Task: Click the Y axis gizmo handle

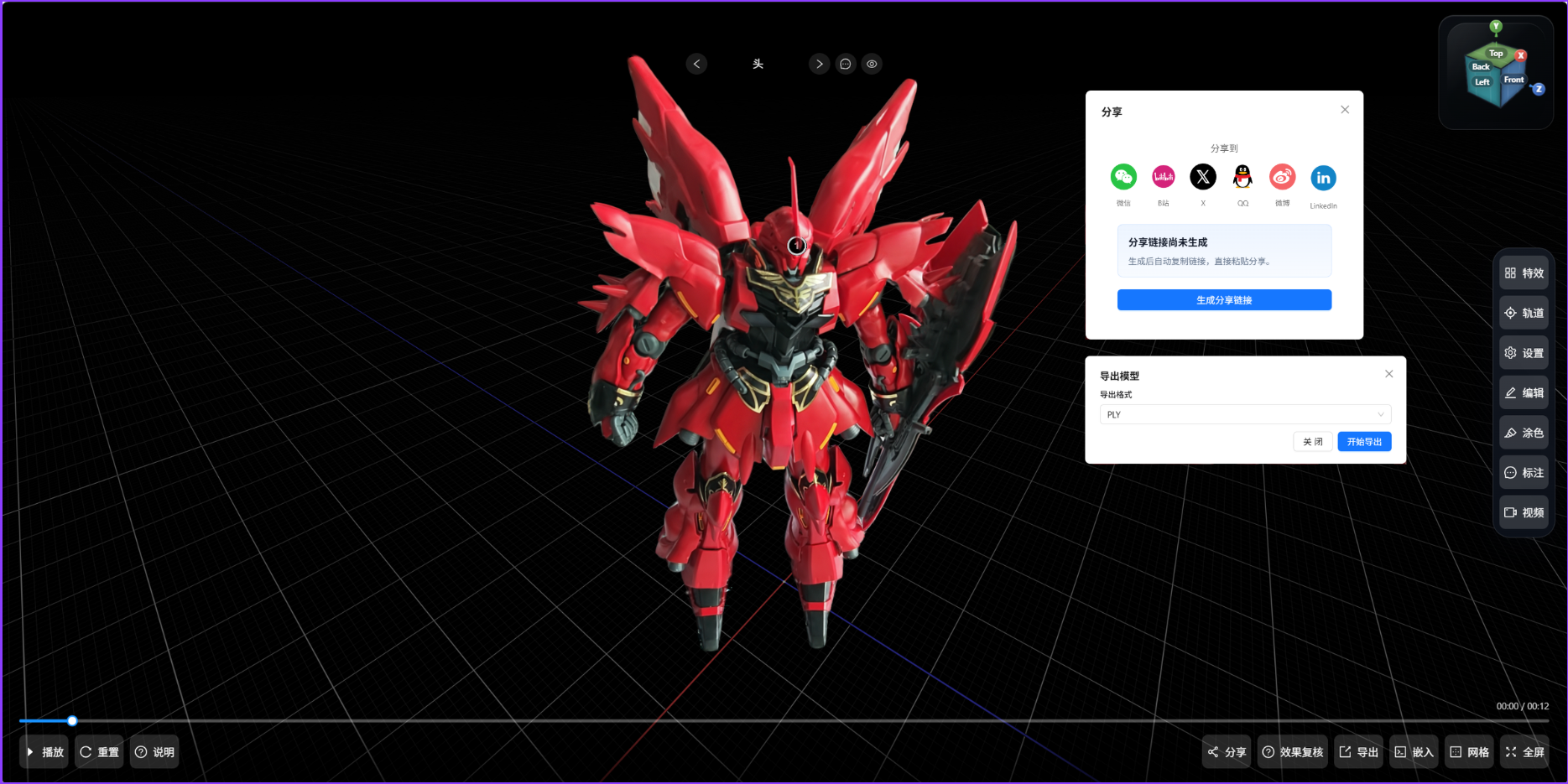Action: pyautogui.click(x=1496, y=27)
